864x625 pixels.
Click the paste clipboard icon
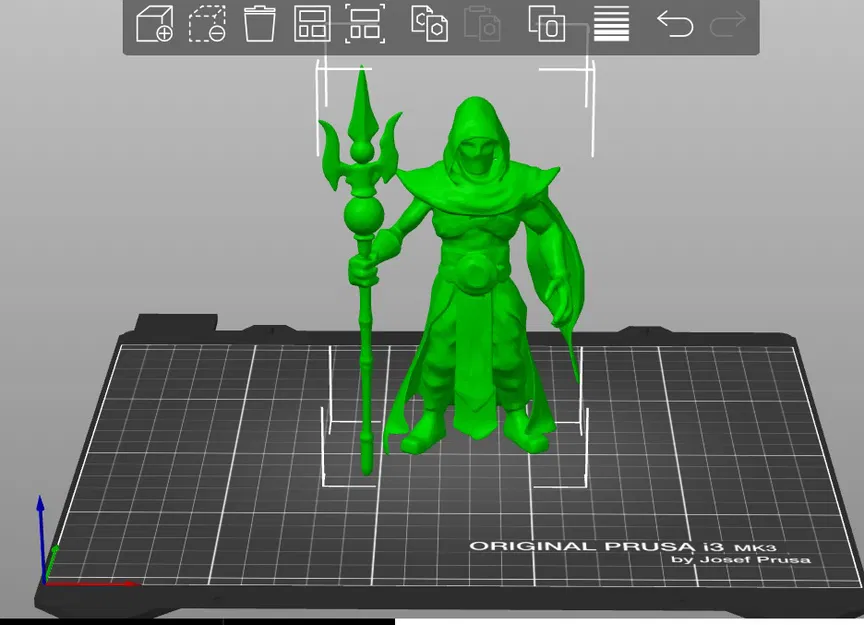[x=484, y=25]
